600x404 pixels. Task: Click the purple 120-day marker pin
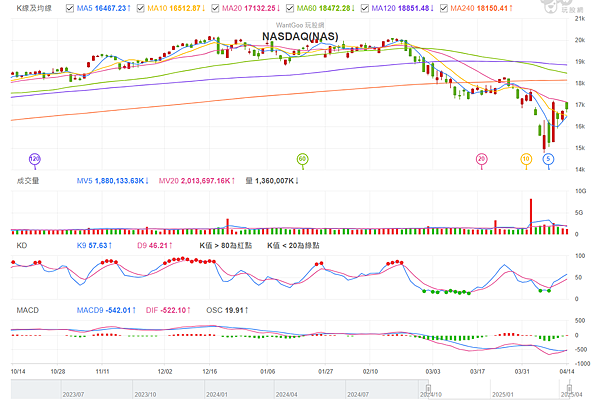[x=35, y=160]
